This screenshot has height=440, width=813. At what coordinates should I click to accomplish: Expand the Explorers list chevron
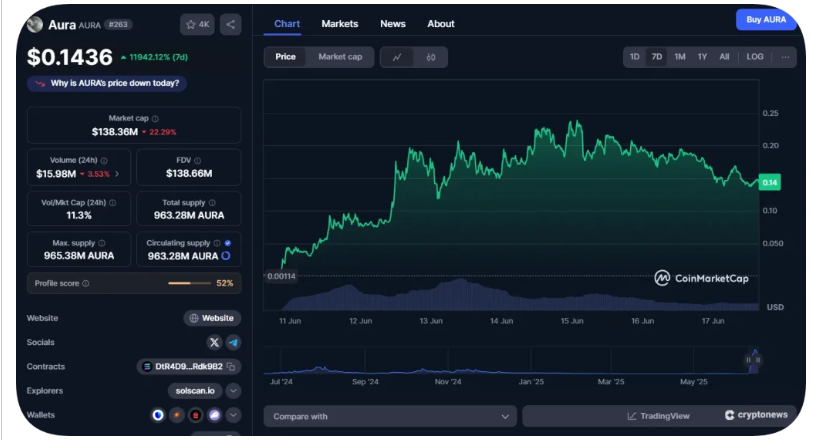(x=233, y=391)
